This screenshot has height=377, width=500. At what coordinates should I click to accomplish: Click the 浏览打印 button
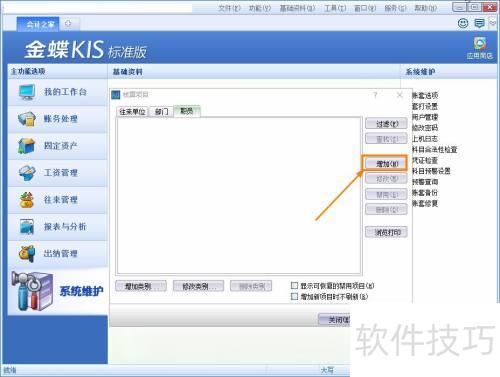click(386, 232)
